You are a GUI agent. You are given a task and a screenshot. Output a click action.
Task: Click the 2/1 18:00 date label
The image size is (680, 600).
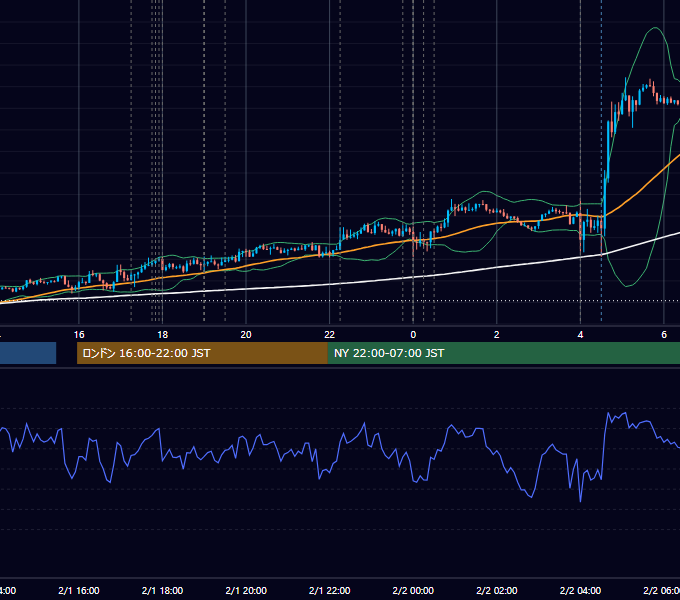click(x=162, y=590)
